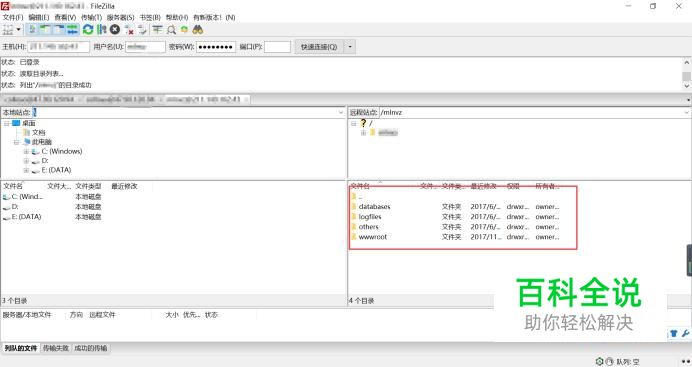Image resolution: width=692 pixels, height=367 pixels.
Task: Open the 编辑(E) menu
Action: point(39,17)
